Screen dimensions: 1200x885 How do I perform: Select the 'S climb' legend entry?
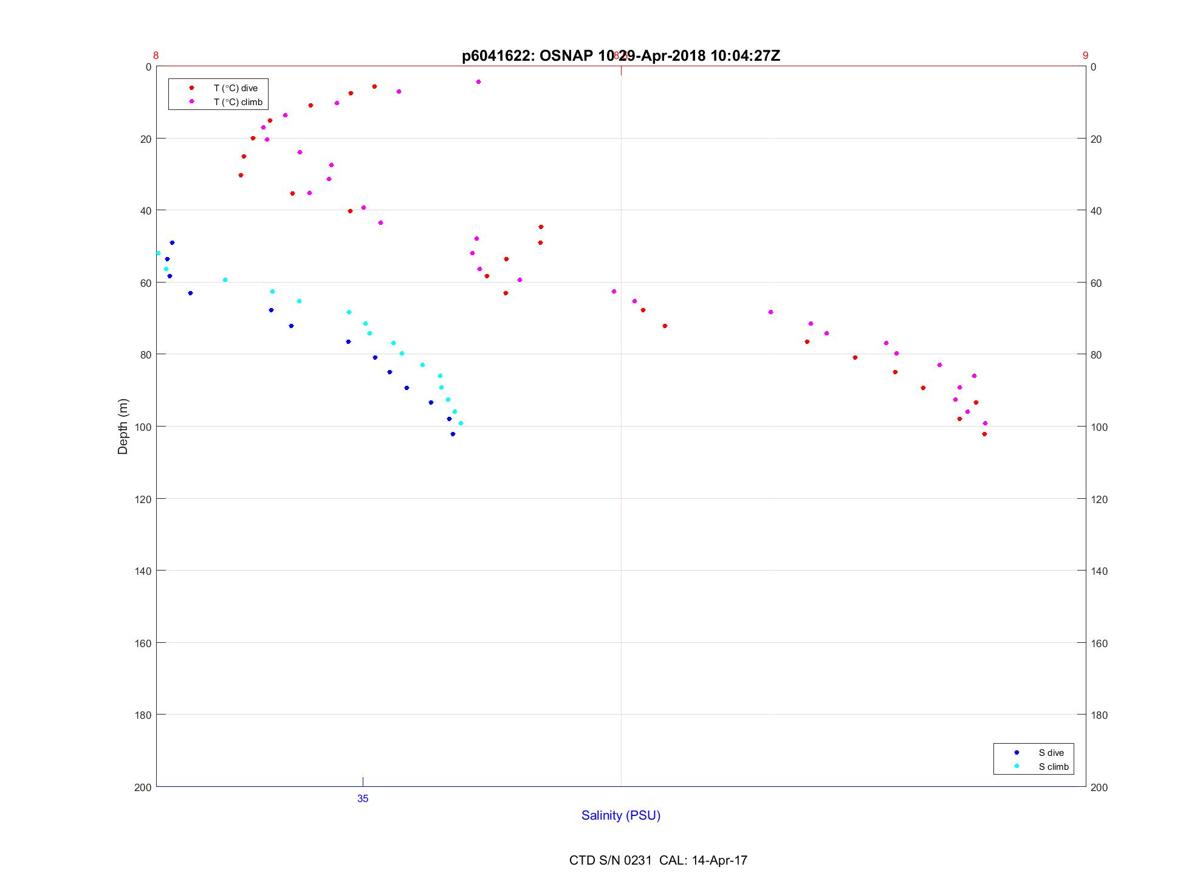[x=1053, y=767]
